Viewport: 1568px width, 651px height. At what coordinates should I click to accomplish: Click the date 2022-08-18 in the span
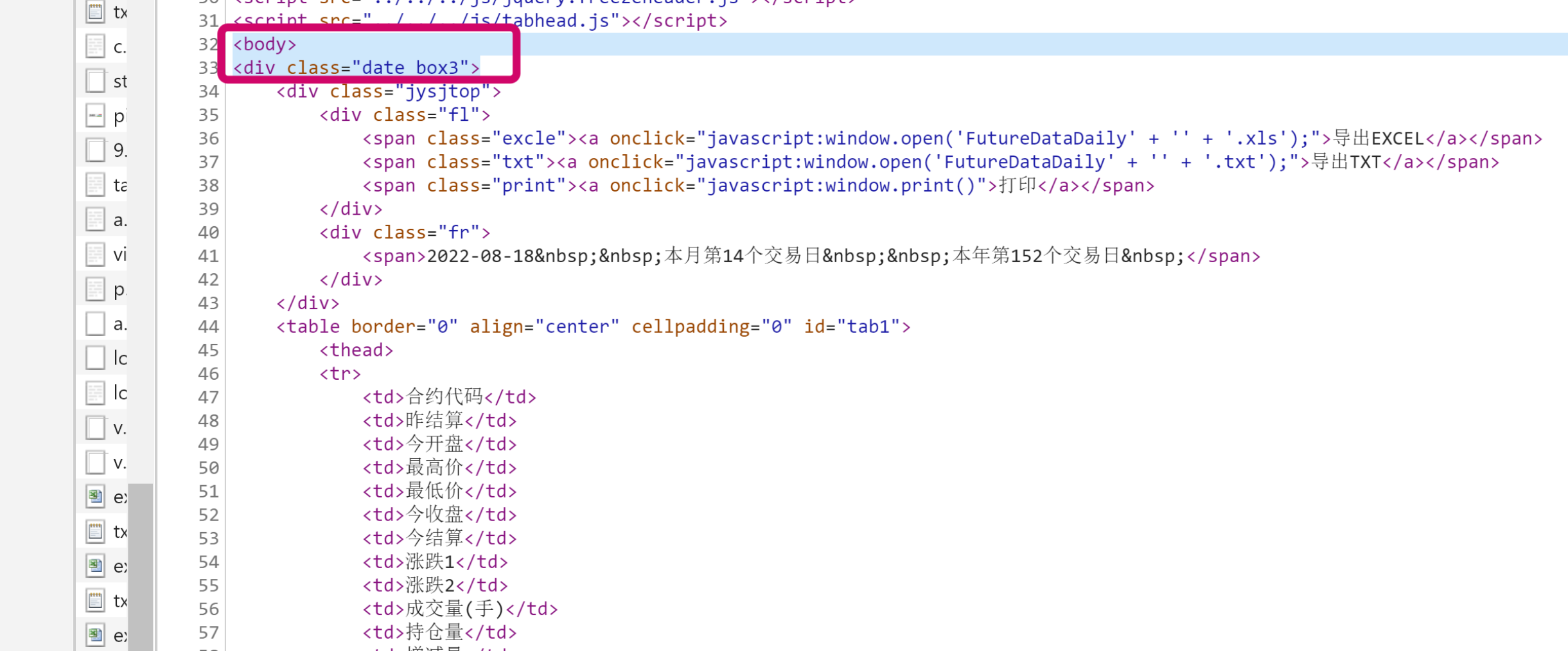(x=480, y=256)
